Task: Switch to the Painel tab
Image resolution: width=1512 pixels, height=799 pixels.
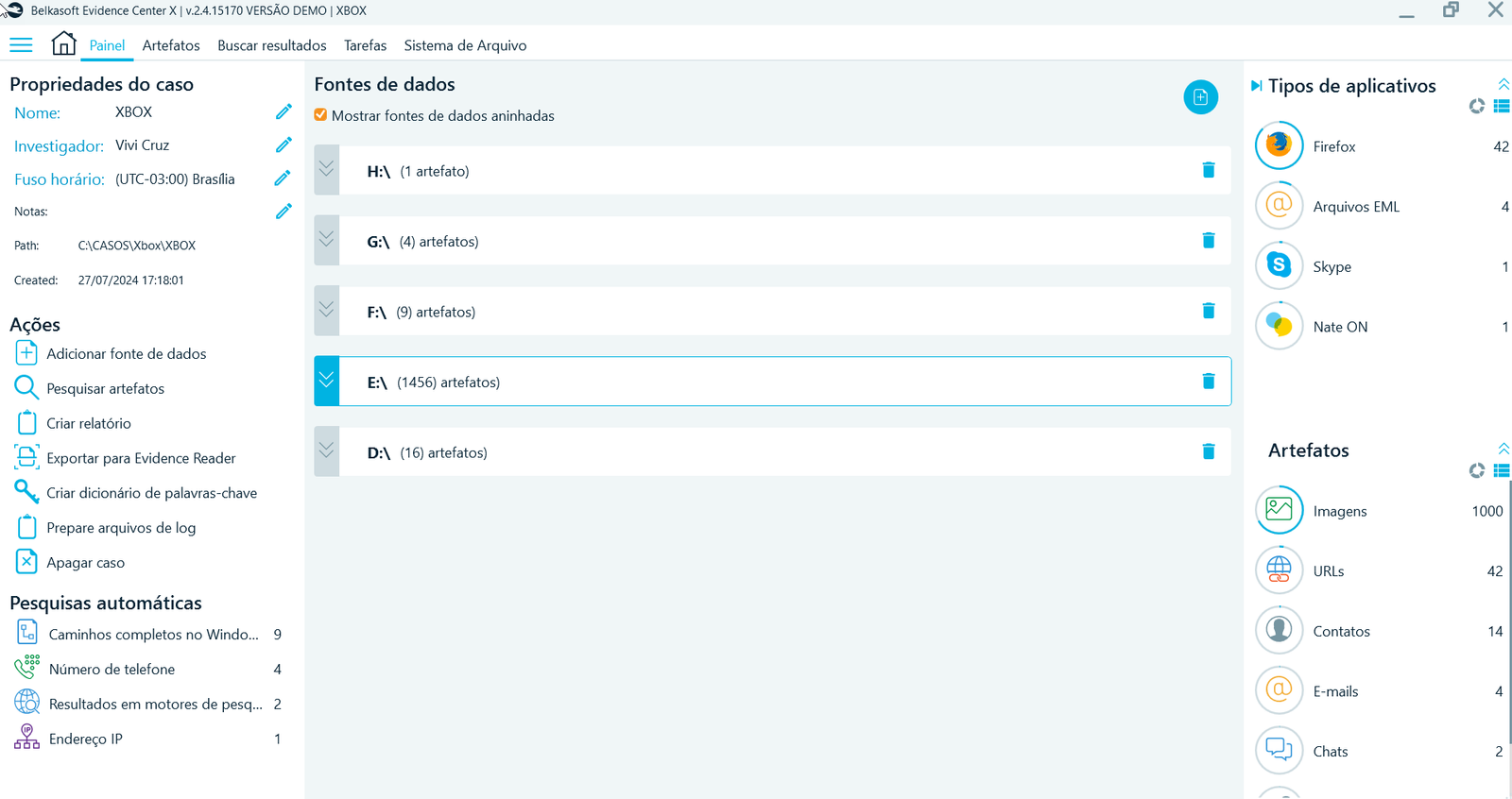Action: [x=107, y=45]
